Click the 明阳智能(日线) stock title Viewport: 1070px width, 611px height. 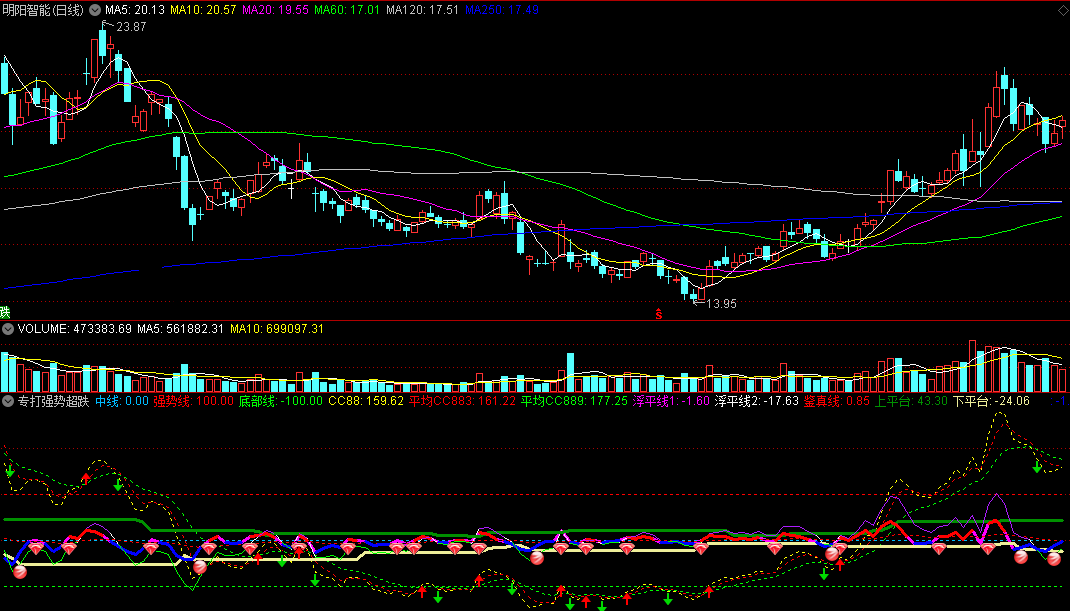43,10
